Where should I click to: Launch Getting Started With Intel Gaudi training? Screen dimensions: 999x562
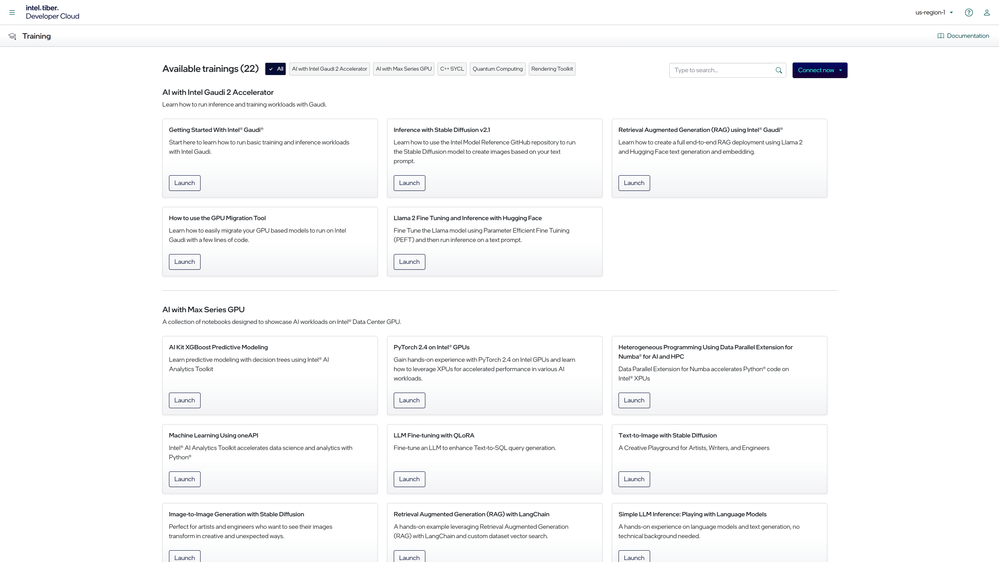tap(184, 183)
